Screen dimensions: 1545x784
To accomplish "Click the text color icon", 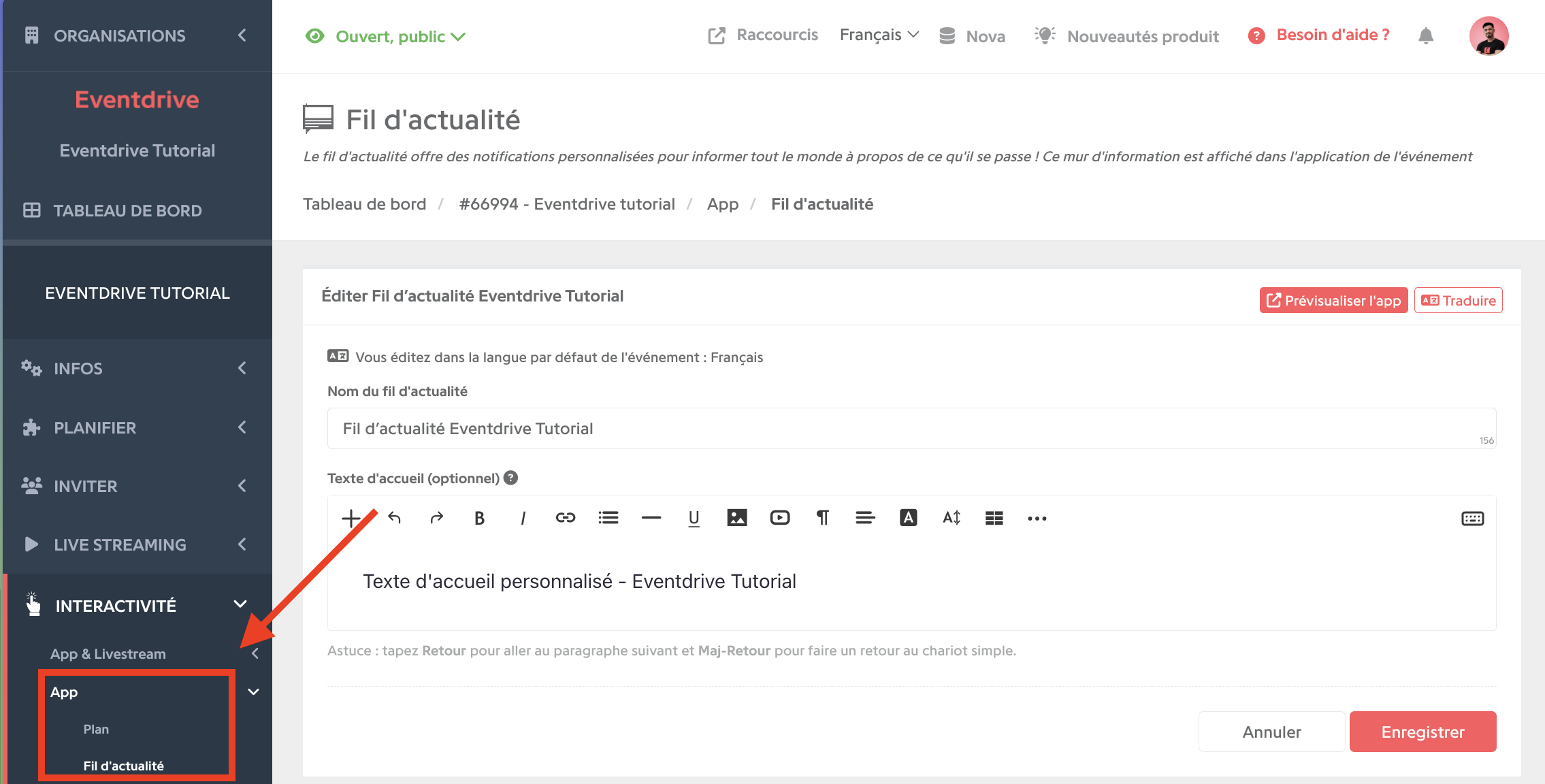I will click(908, 518).
